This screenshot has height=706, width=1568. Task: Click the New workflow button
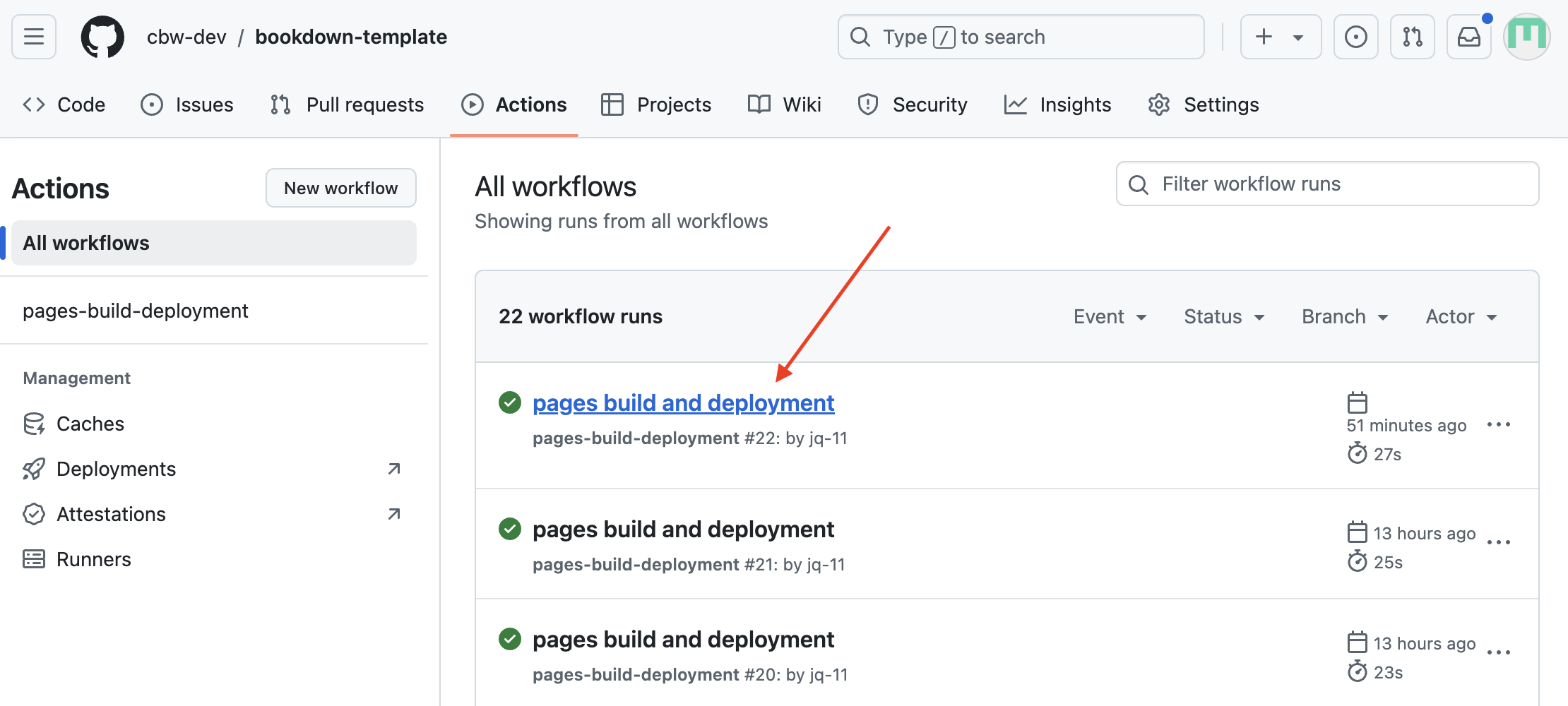coord(340,188)
